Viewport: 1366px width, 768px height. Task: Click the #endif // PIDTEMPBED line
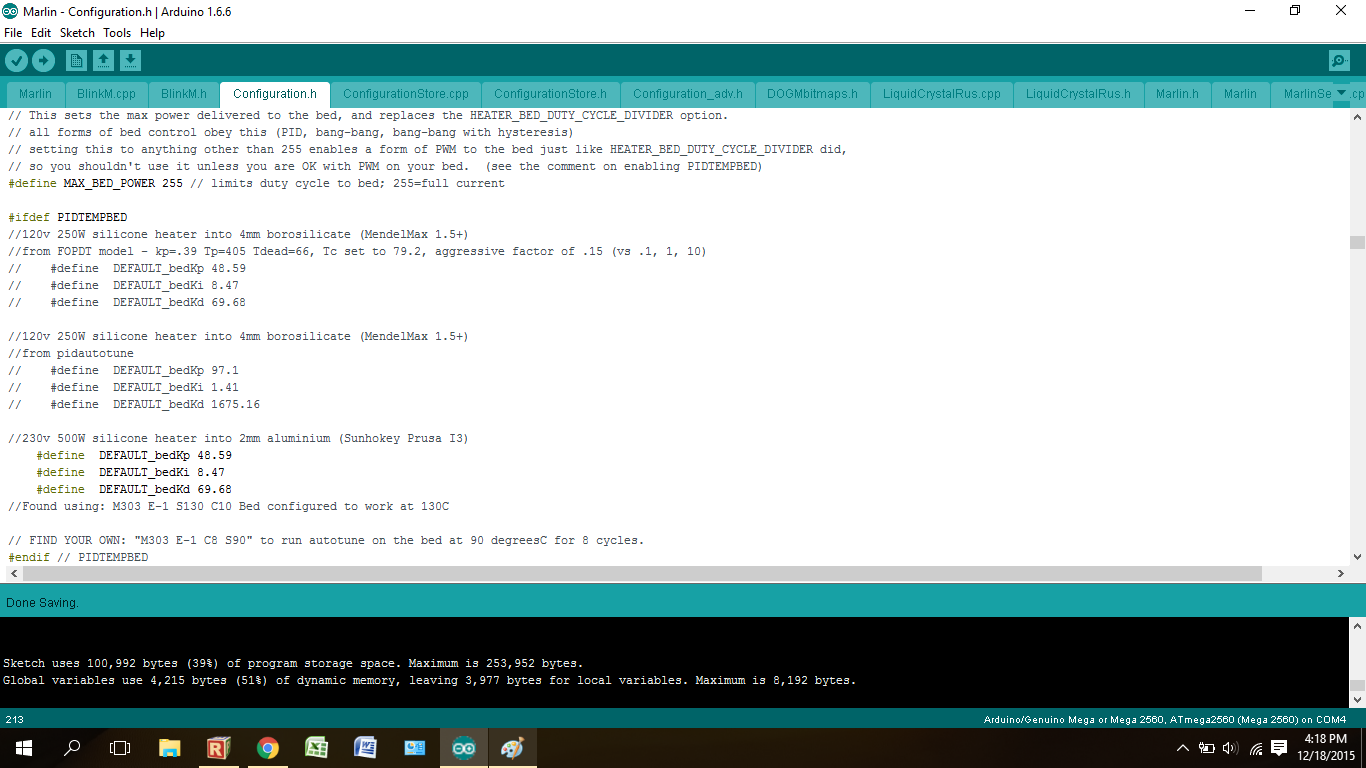click(x=78, y=557)
